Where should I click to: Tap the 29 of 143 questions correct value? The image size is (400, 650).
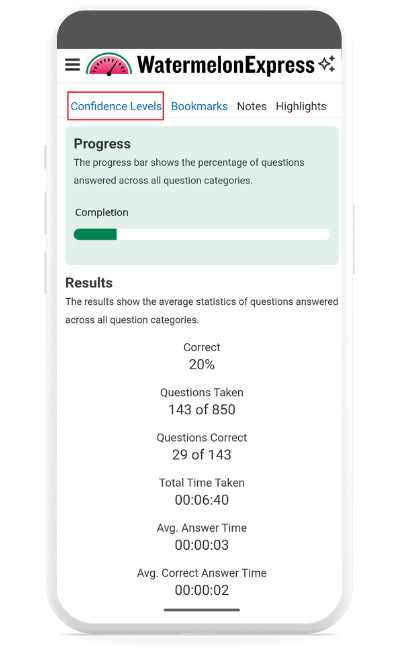(202, 455)
